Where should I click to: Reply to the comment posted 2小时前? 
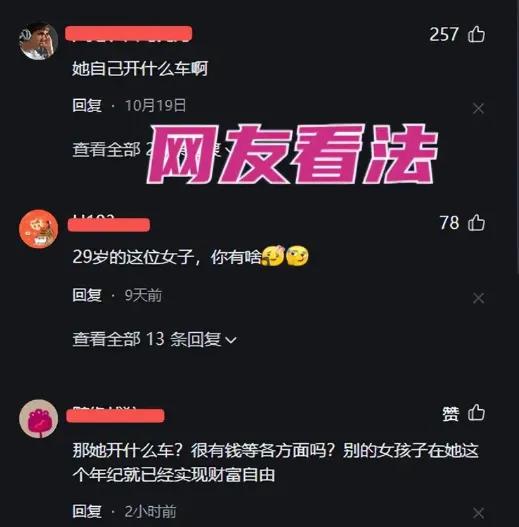coord(87,512)
